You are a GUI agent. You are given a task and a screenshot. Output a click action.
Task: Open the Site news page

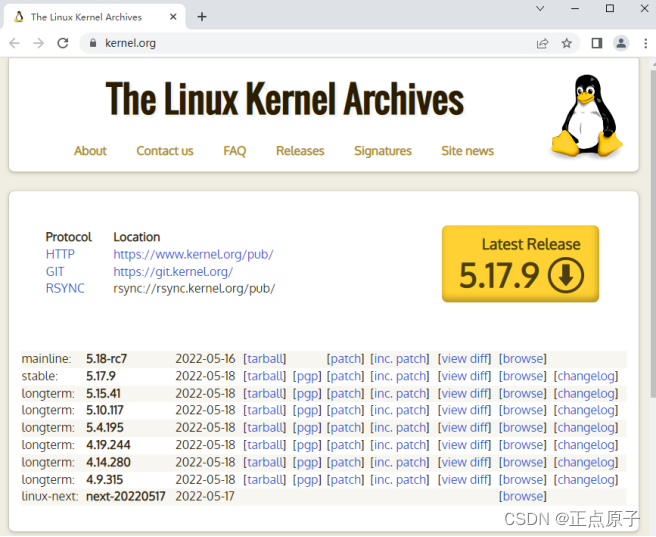[x=467, y=151]
